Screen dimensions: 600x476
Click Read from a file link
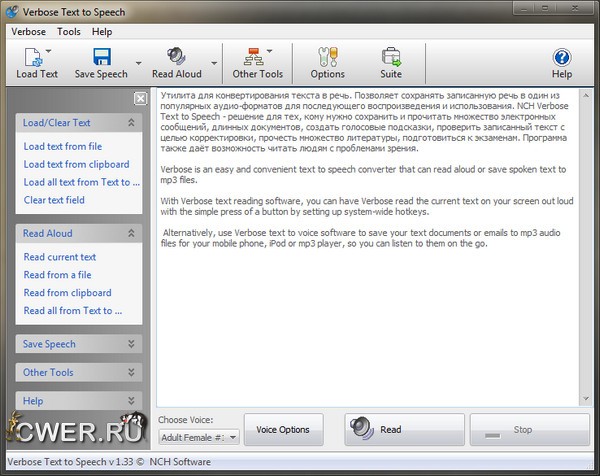pos(57,275)
